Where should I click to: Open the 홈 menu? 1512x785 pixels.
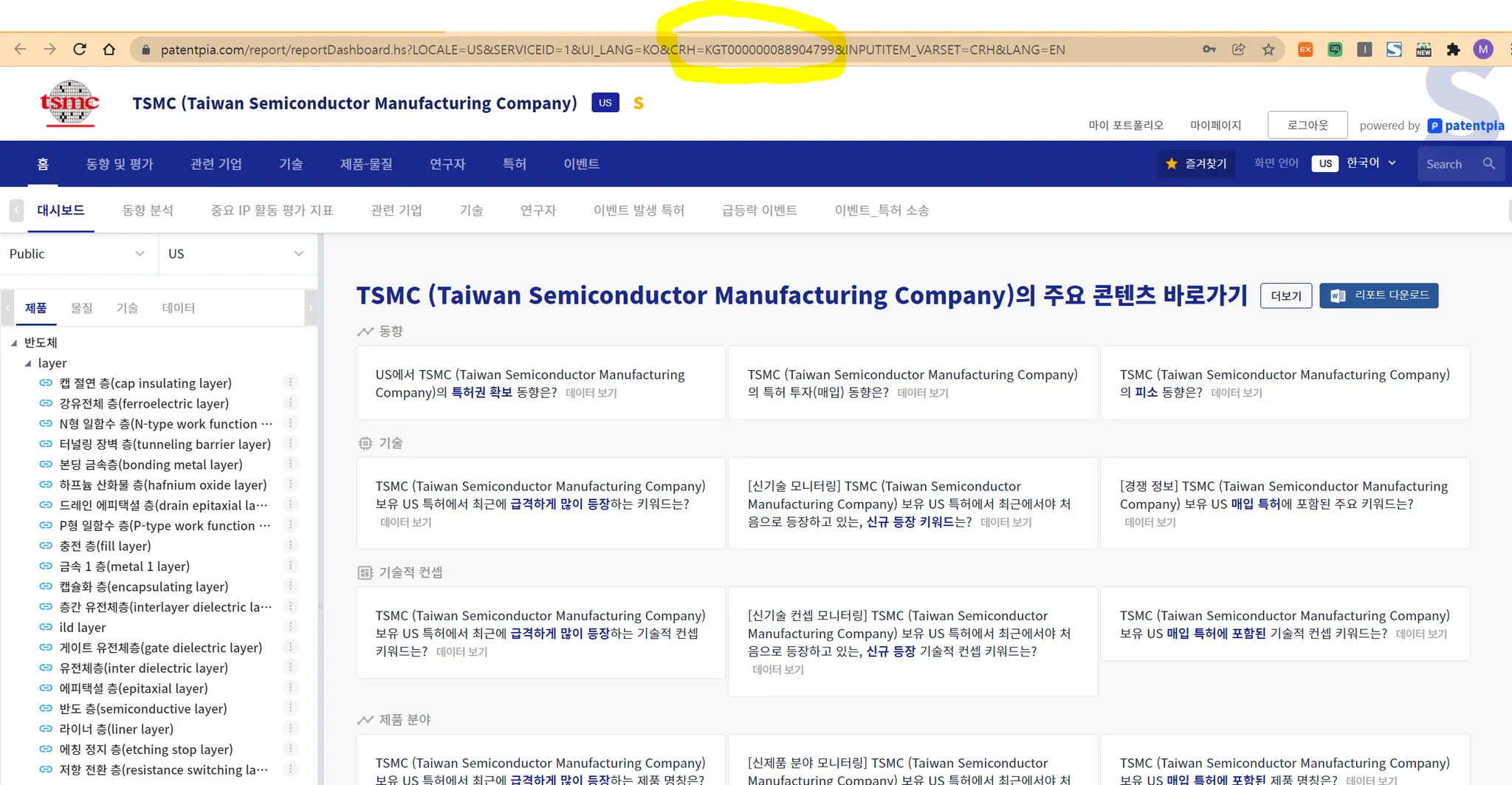coord(43,164)
